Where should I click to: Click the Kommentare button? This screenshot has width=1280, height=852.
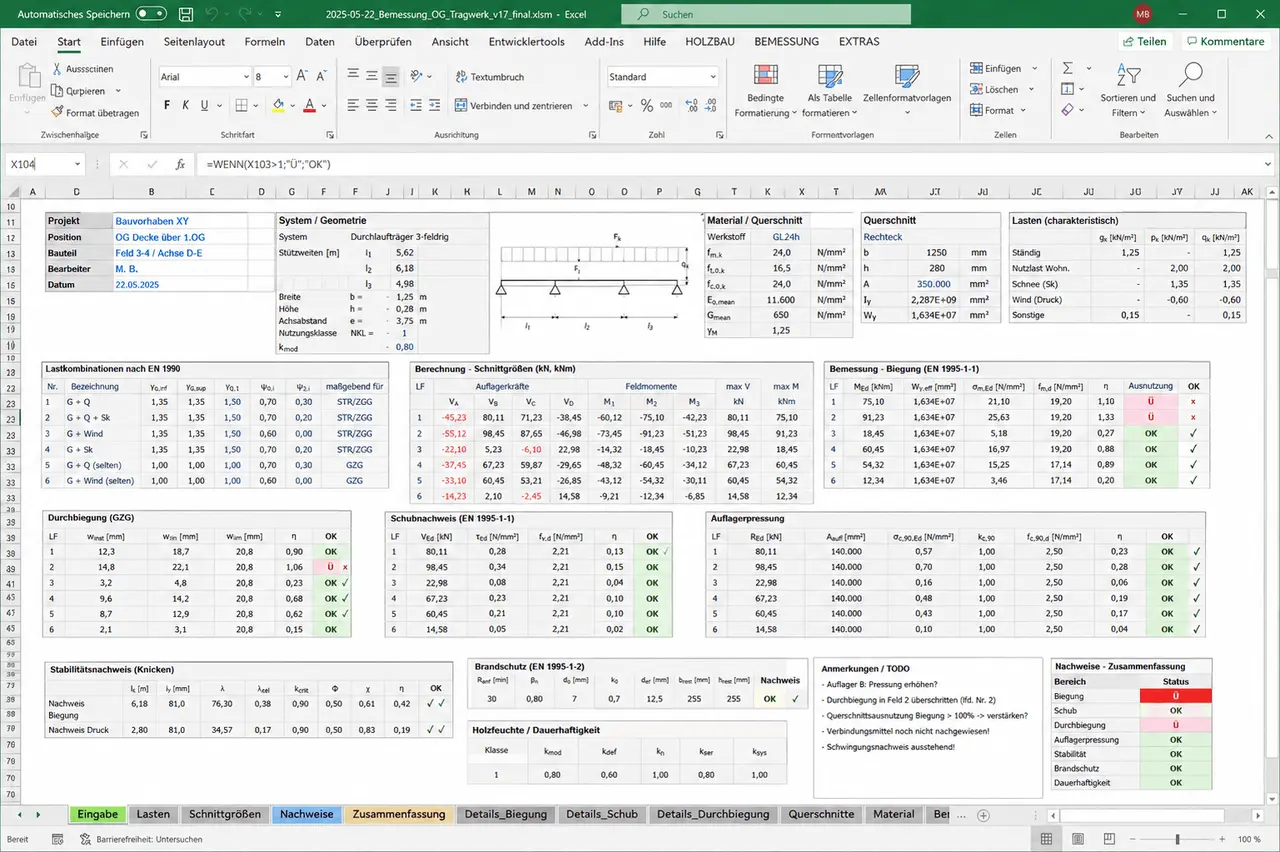(1226, 42)
